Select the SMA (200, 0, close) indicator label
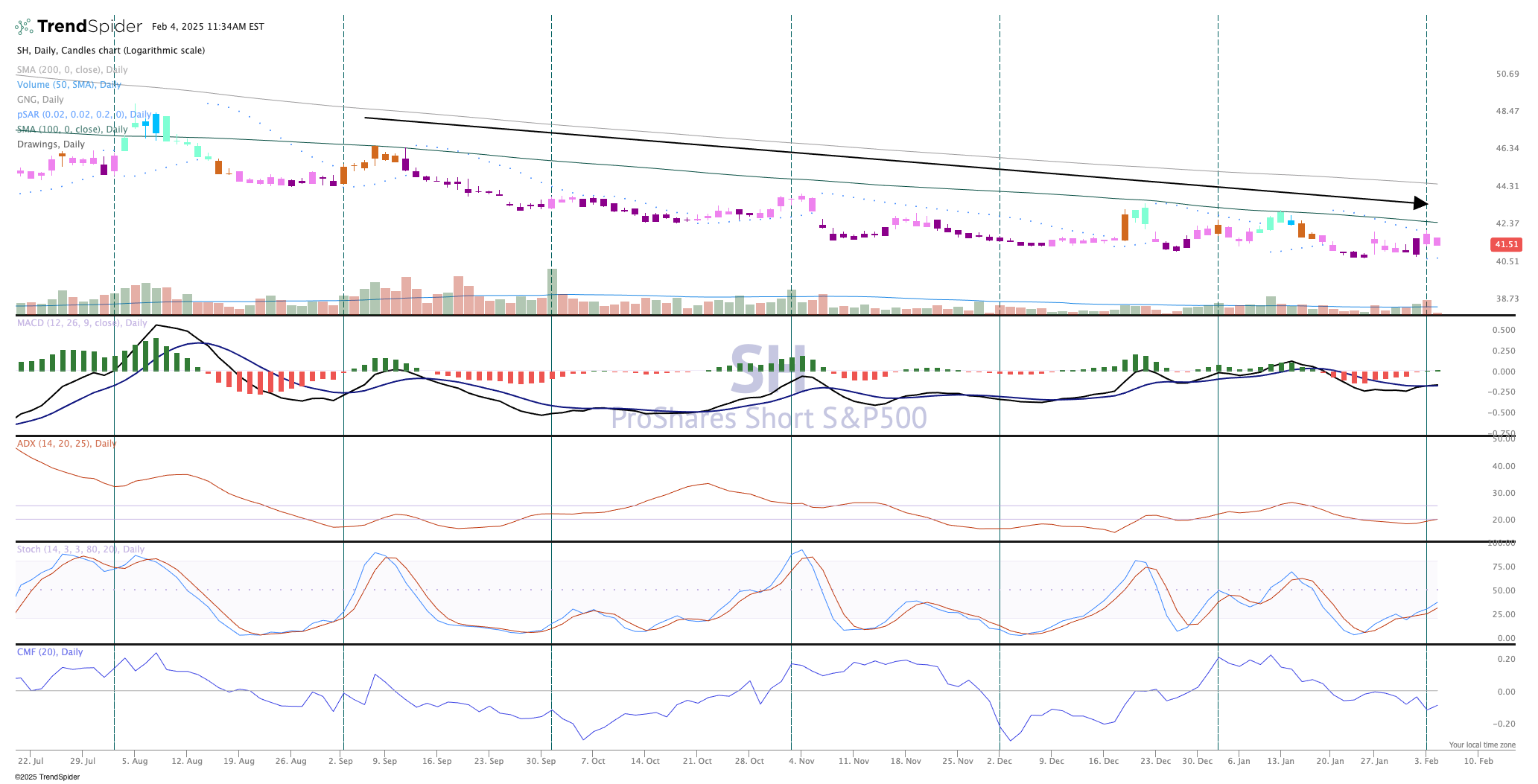Viewport: 1538px width, 784px height. click(72, 70)
